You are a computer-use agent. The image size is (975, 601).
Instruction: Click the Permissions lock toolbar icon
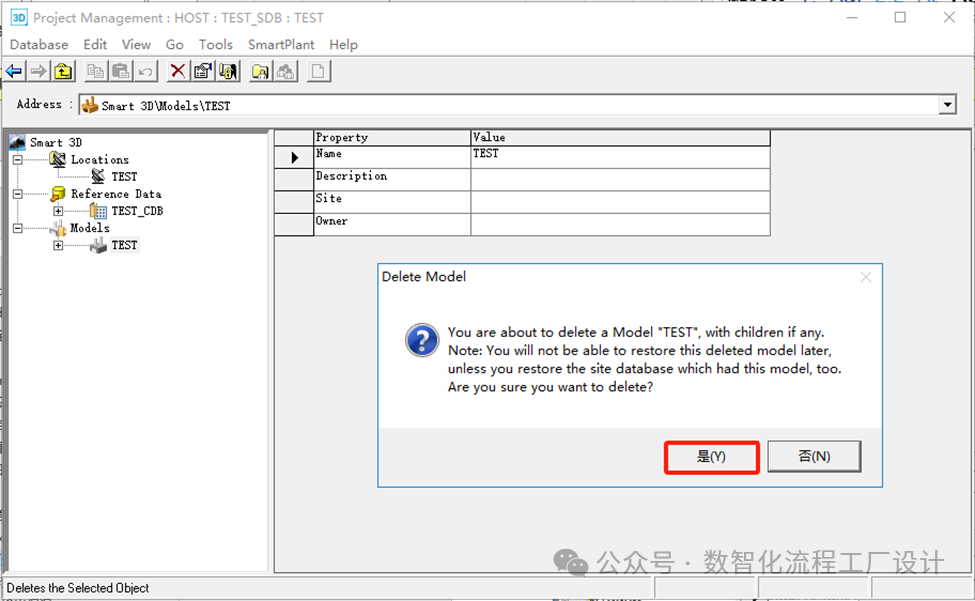[228, 71]
